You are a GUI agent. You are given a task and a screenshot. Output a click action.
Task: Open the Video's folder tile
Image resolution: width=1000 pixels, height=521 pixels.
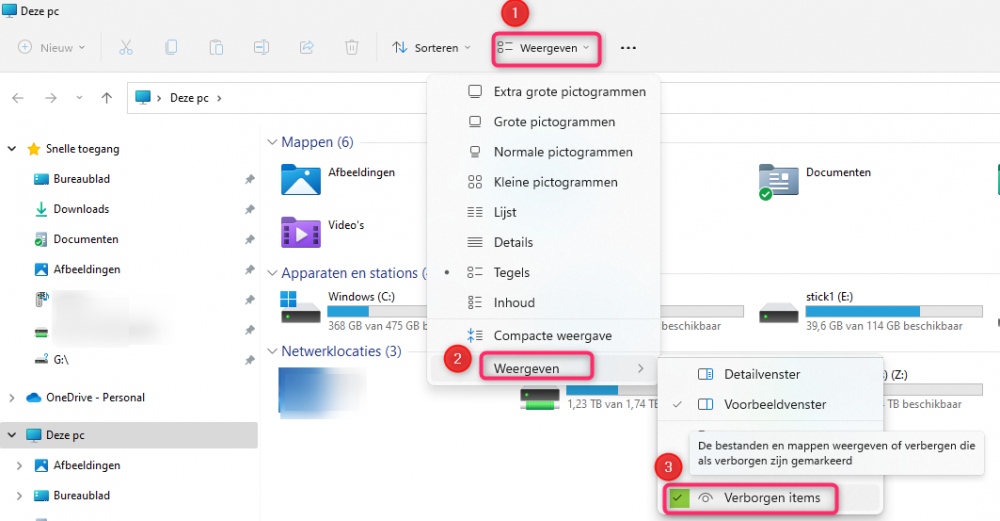tap(323, 232)
